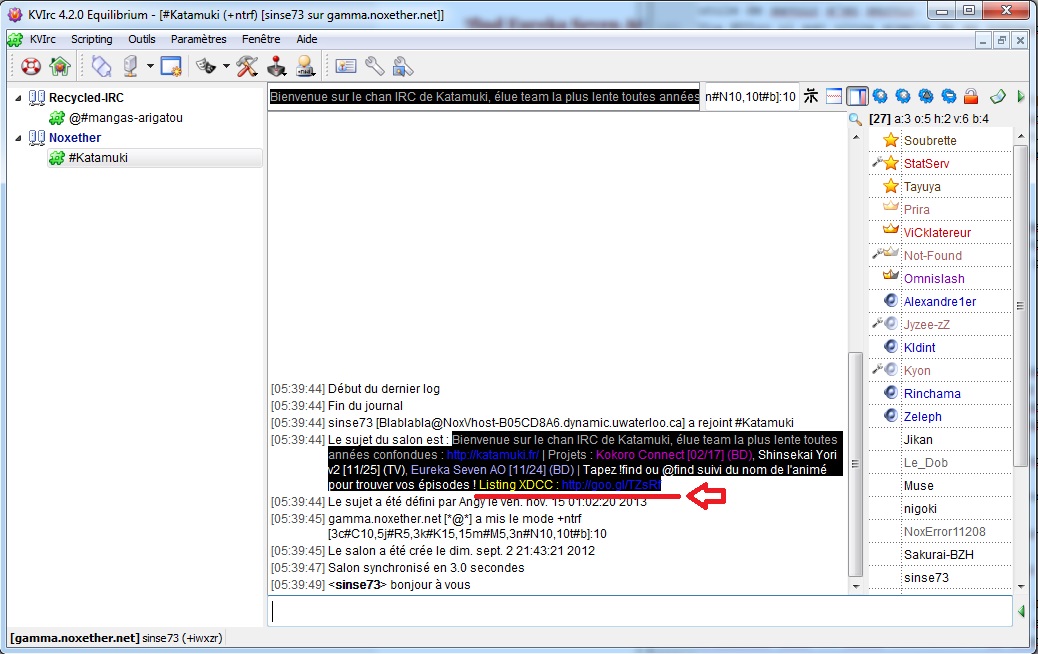Viewport: 1038px width, 654px height.
Task: Click the second blue gear exception editor
Action: click(x=903, y=97)
